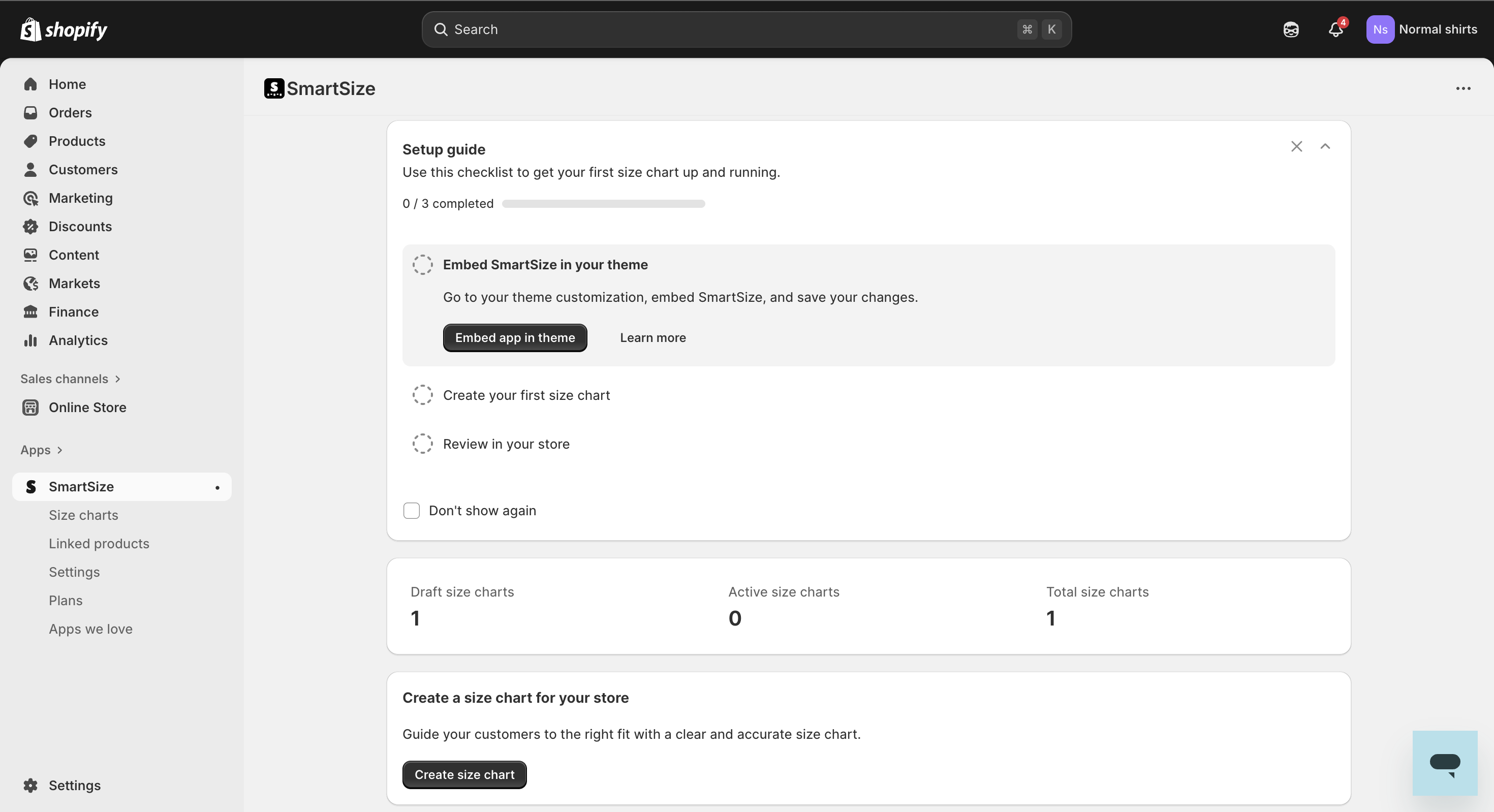Click the setup progress bar
Viewport: 1494px width, 812px height.
pos(603,204)
